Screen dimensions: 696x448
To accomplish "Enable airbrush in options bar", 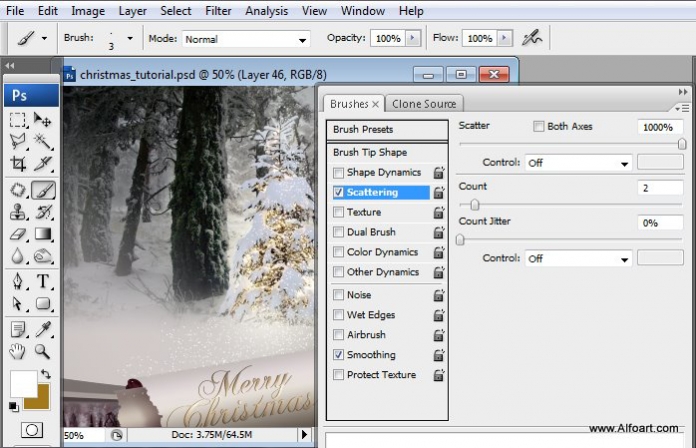I will click(x=531, y=38).
